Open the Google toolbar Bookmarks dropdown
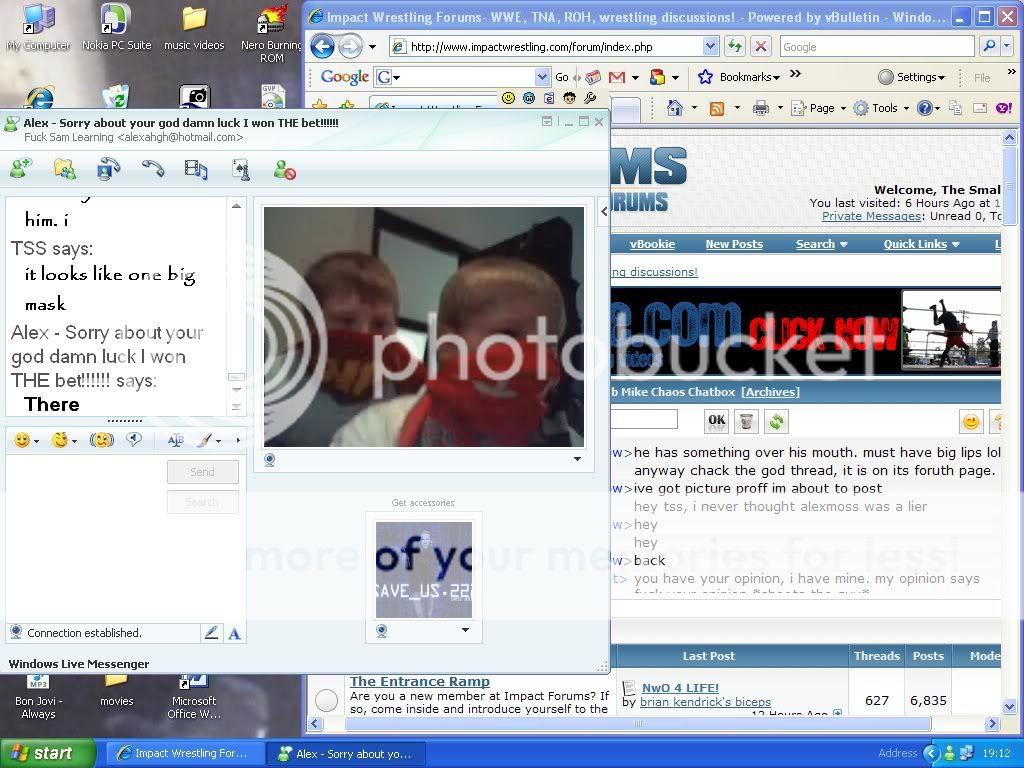Viewport: 1024px width, 768px height. [x=740, y=77]
